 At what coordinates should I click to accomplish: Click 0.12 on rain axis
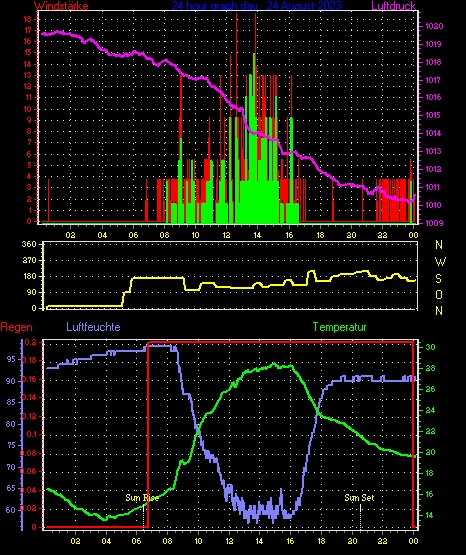(x=29, y=416)
